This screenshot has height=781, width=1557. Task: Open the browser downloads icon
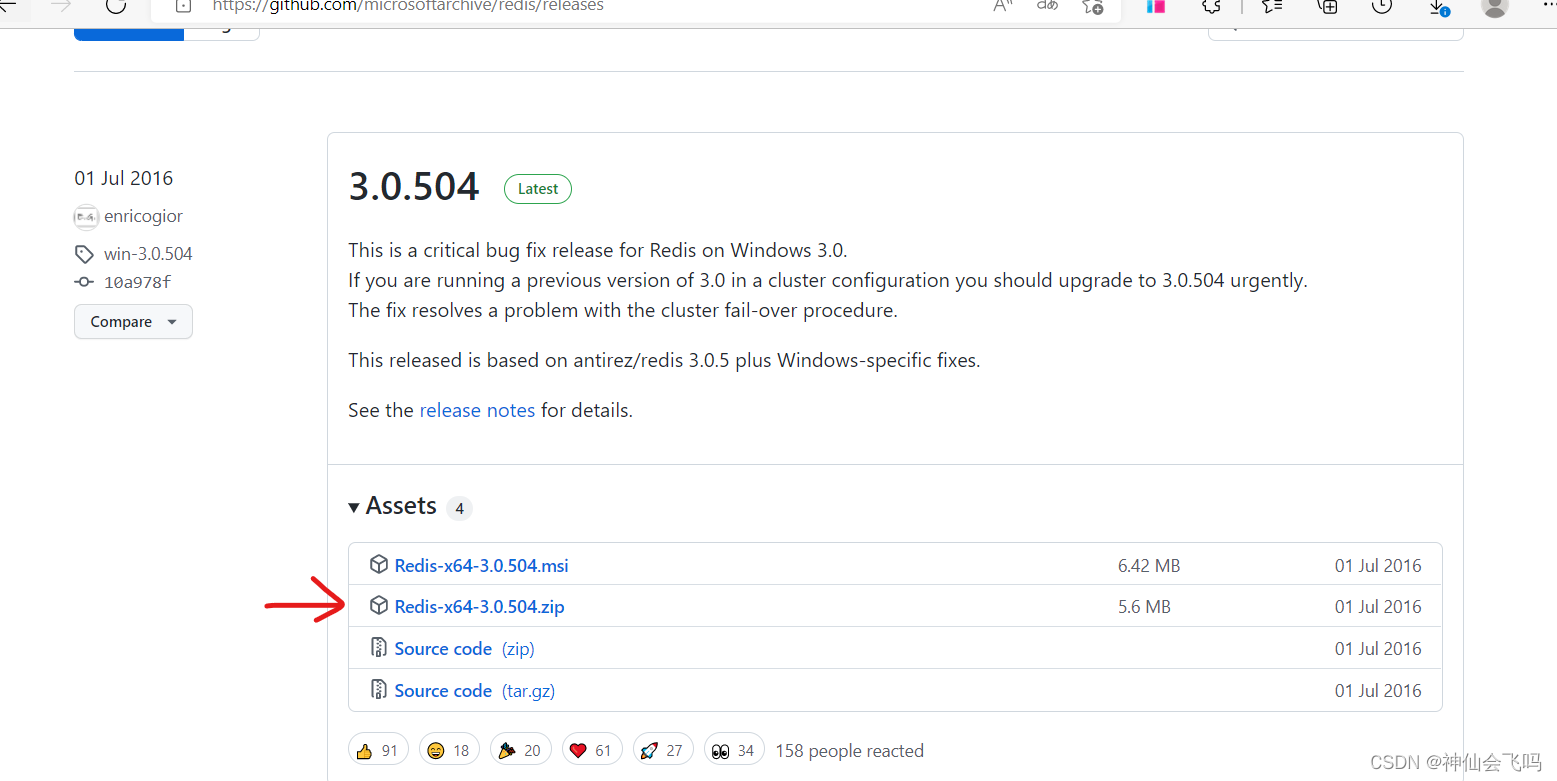click(x=1438, y=6)
